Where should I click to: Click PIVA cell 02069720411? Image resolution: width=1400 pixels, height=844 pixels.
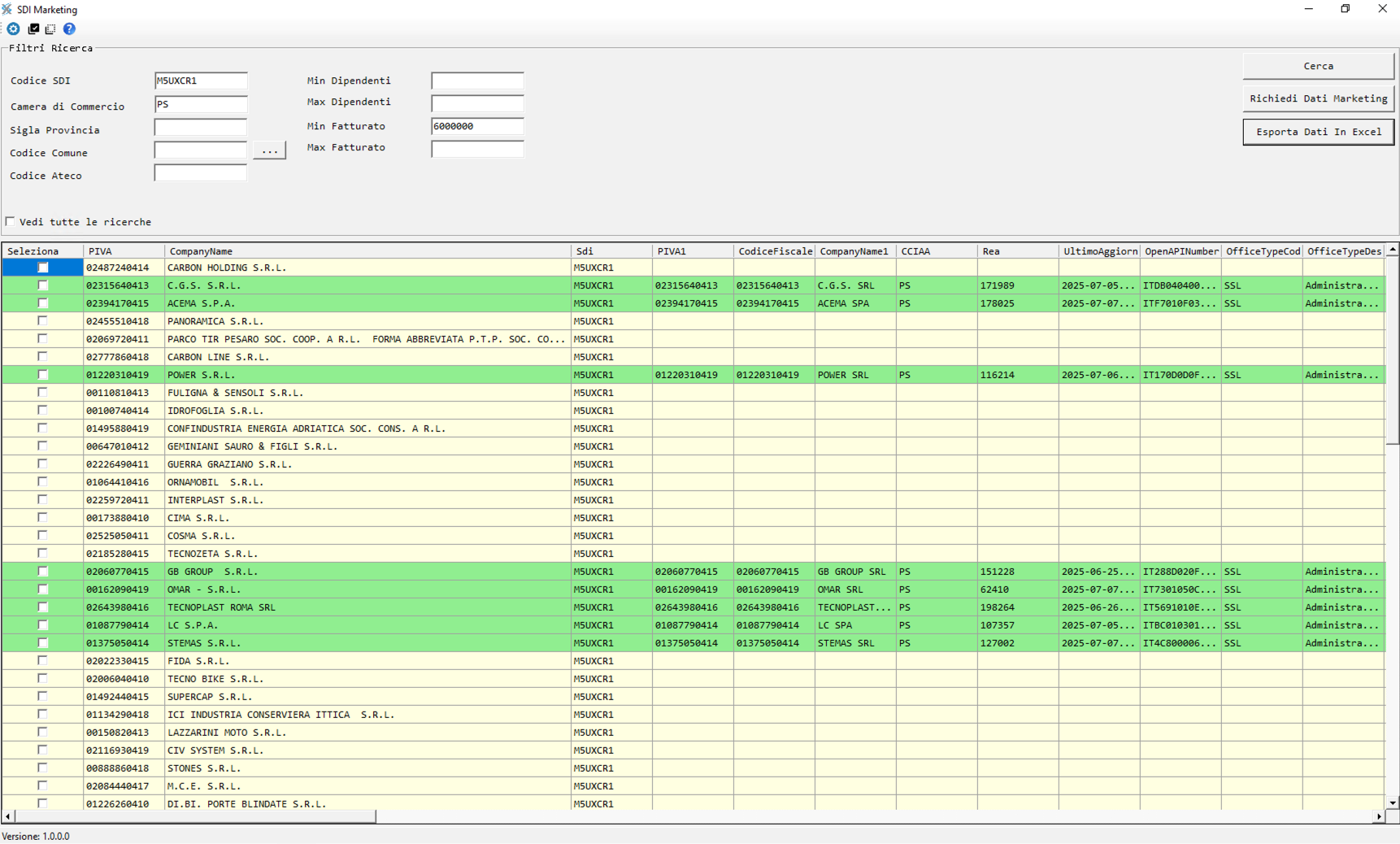tap(124, 339)
